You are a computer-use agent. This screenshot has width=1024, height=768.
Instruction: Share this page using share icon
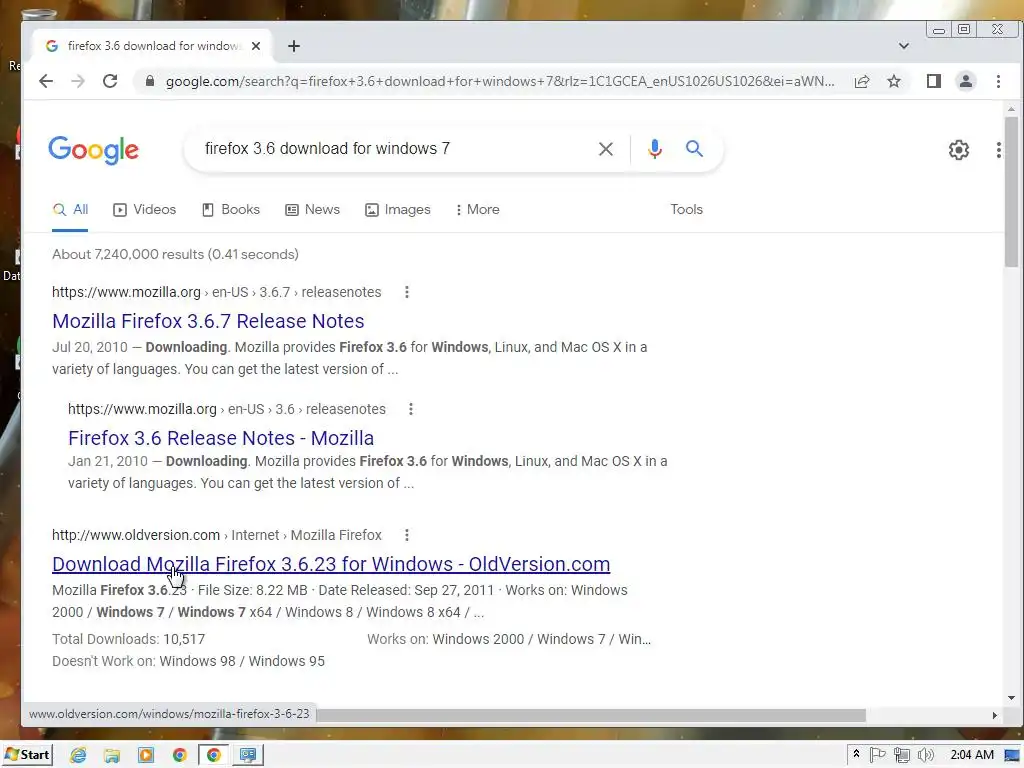click(x=862, y=81)
